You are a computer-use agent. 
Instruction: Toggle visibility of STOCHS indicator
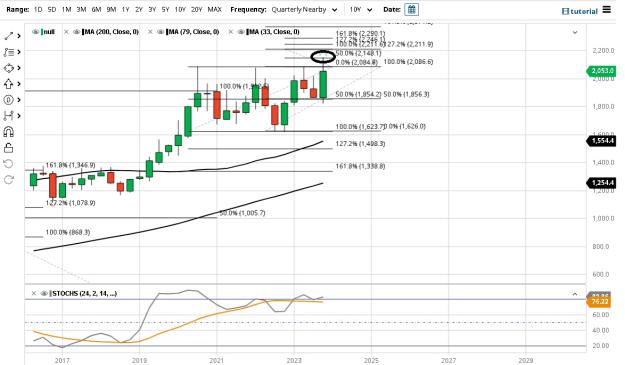point(44,294)
